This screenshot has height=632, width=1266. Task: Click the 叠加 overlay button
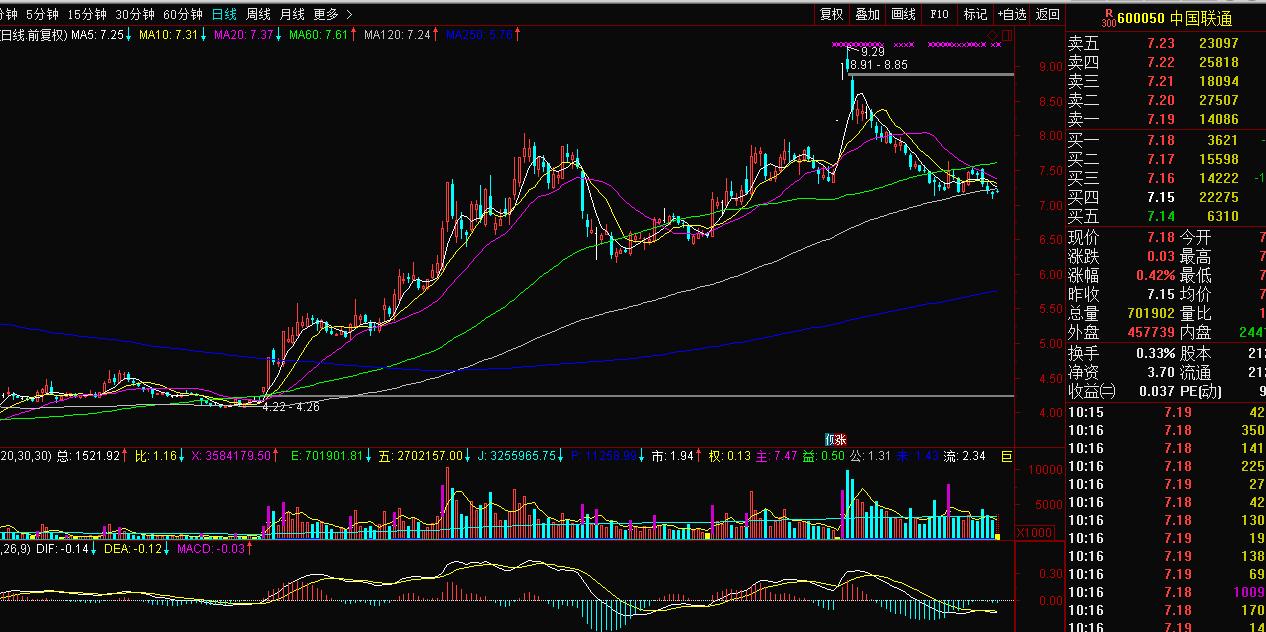point(867,14)
